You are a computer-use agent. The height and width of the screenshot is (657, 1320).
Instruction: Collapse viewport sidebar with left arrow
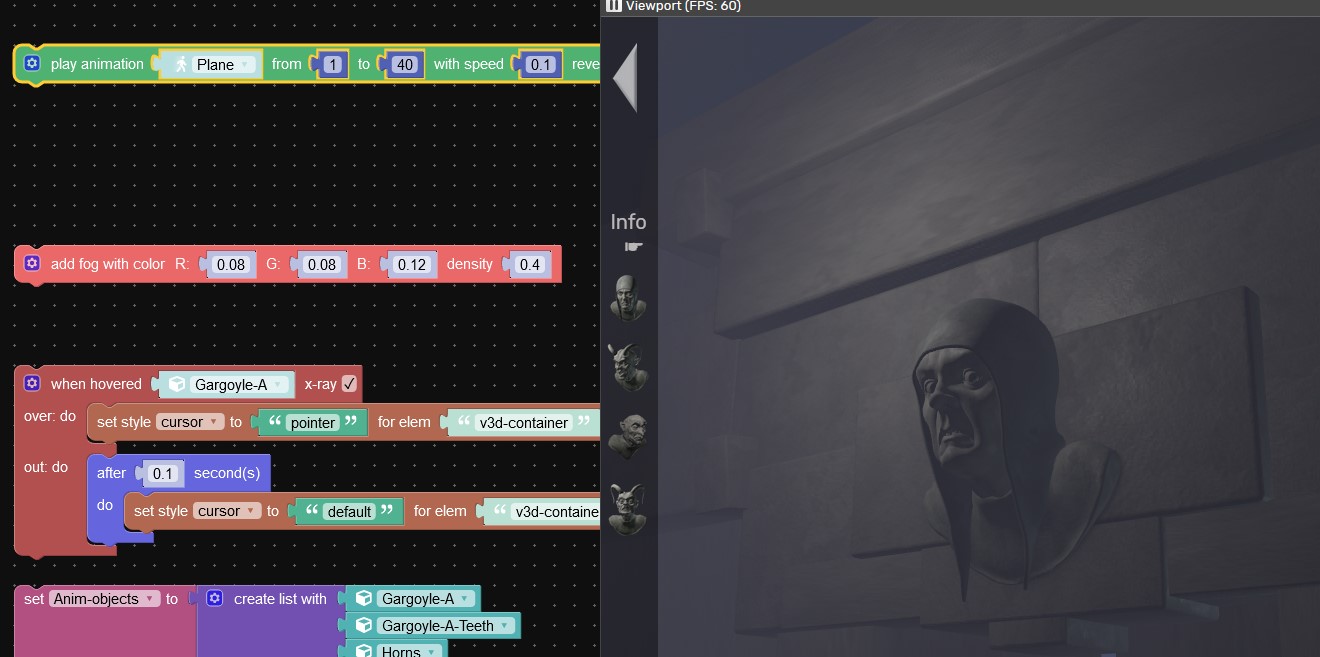pyautogui.click(x=625, y=76)
